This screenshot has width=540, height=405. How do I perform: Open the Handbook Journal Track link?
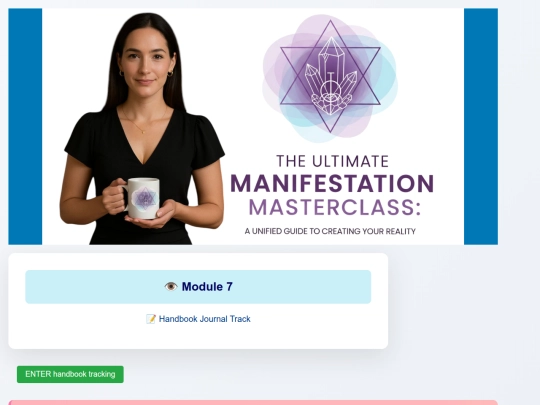coord(205,319)
